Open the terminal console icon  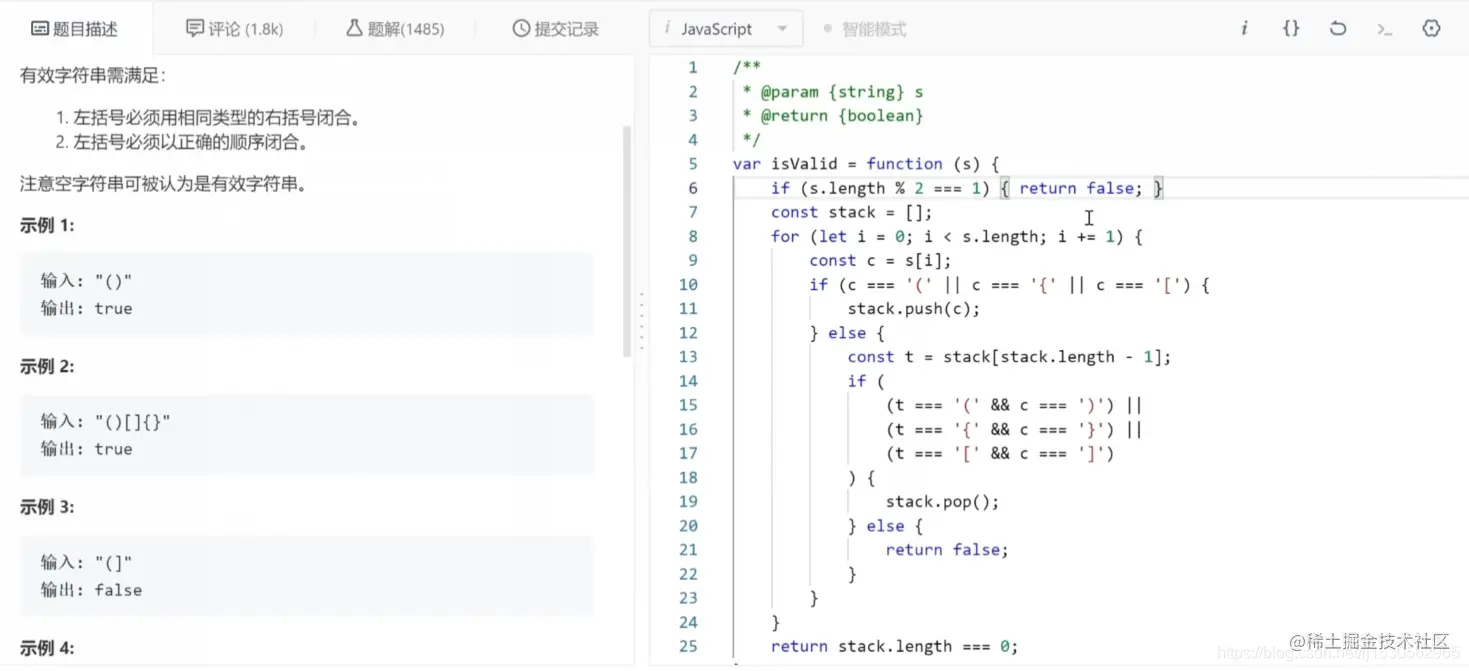[x=1385, y=29]
